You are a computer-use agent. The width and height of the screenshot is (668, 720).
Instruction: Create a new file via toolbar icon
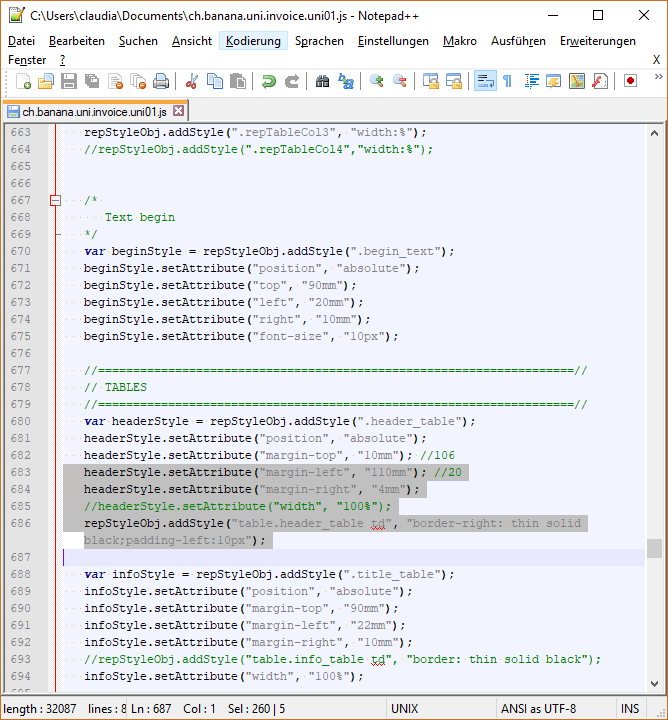23,81
